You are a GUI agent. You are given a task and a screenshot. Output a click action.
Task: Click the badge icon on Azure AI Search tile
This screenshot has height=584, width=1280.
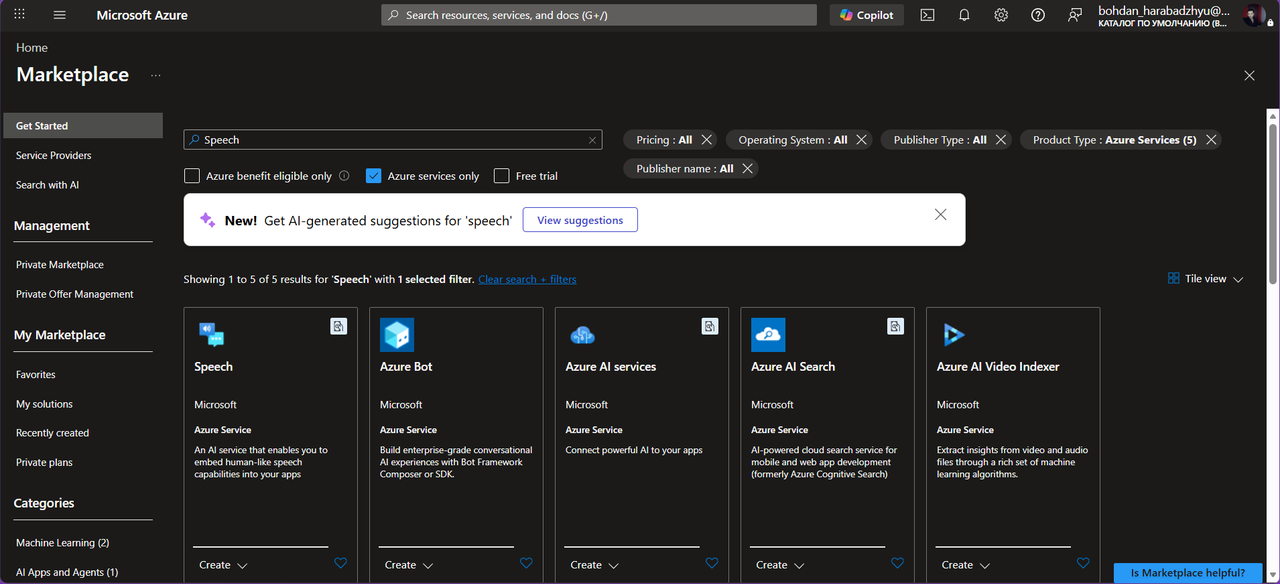point(895,326)
